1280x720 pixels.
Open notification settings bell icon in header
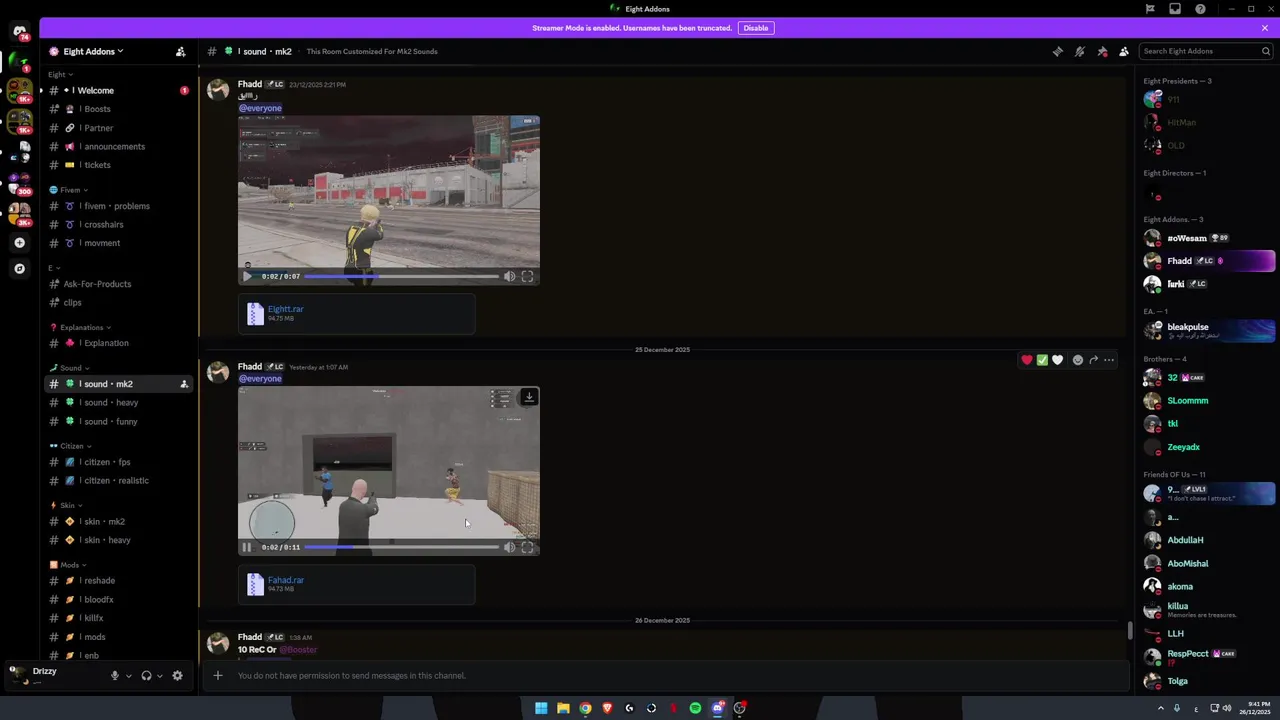pos(1080,51)
